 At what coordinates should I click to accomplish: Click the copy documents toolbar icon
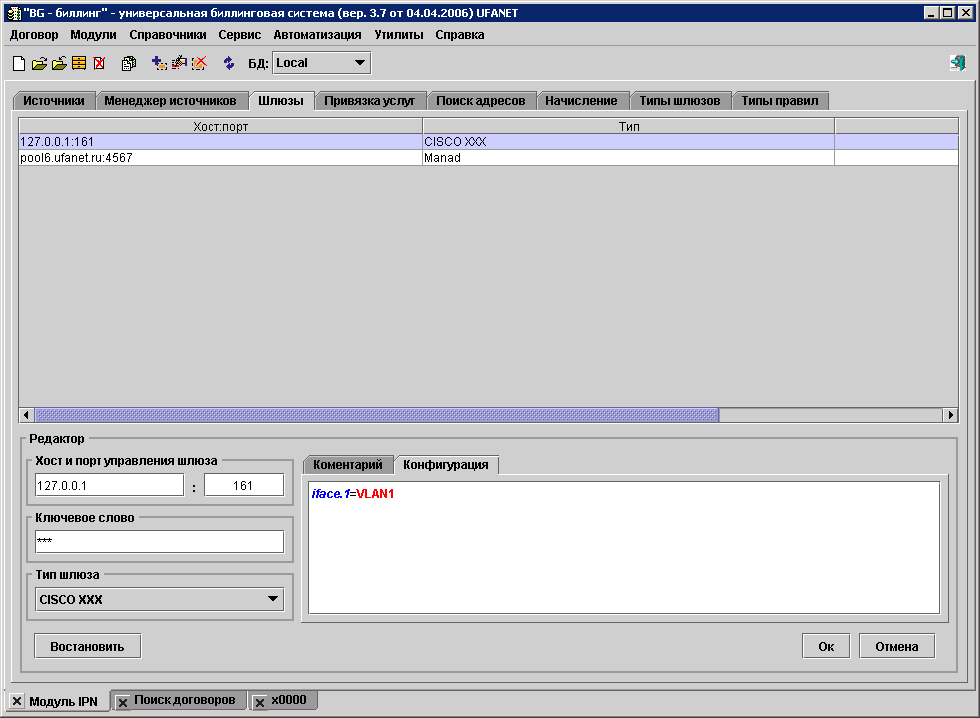[129, 63]
